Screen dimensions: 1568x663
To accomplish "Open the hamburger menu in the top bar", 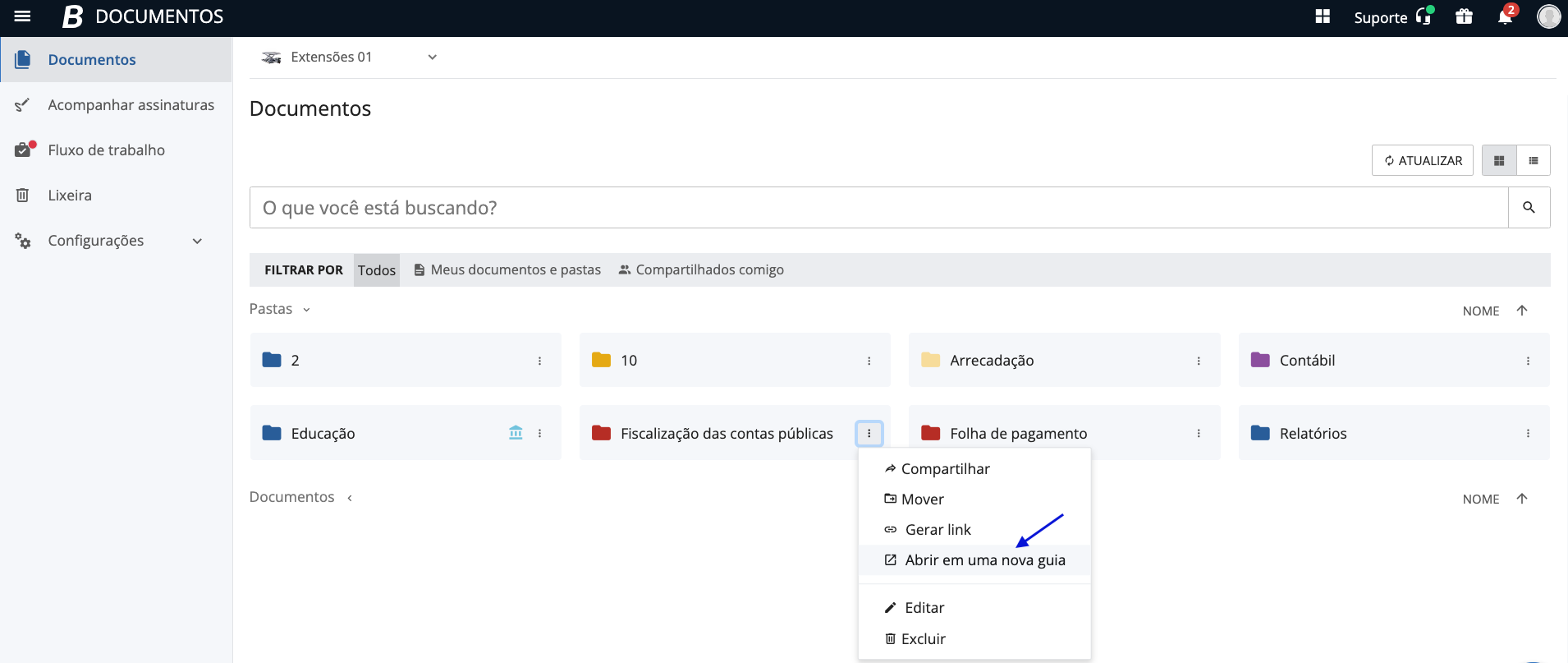I will click(22, 16).
